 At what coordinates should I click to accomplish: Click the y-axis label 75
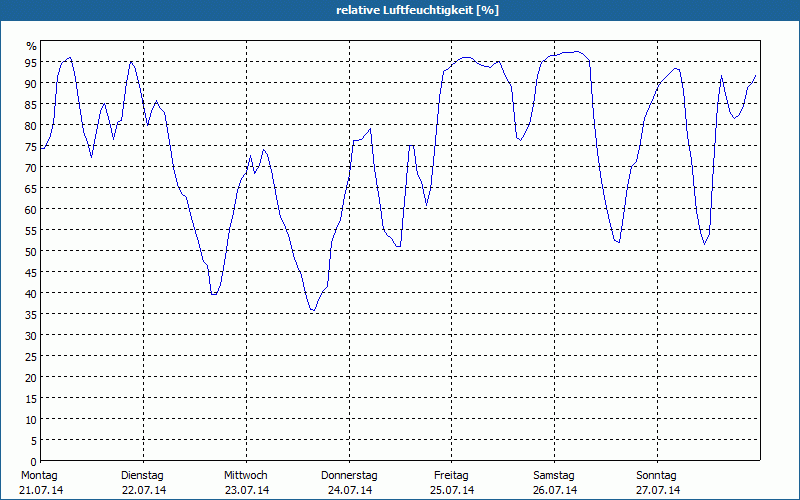[31, 147]
